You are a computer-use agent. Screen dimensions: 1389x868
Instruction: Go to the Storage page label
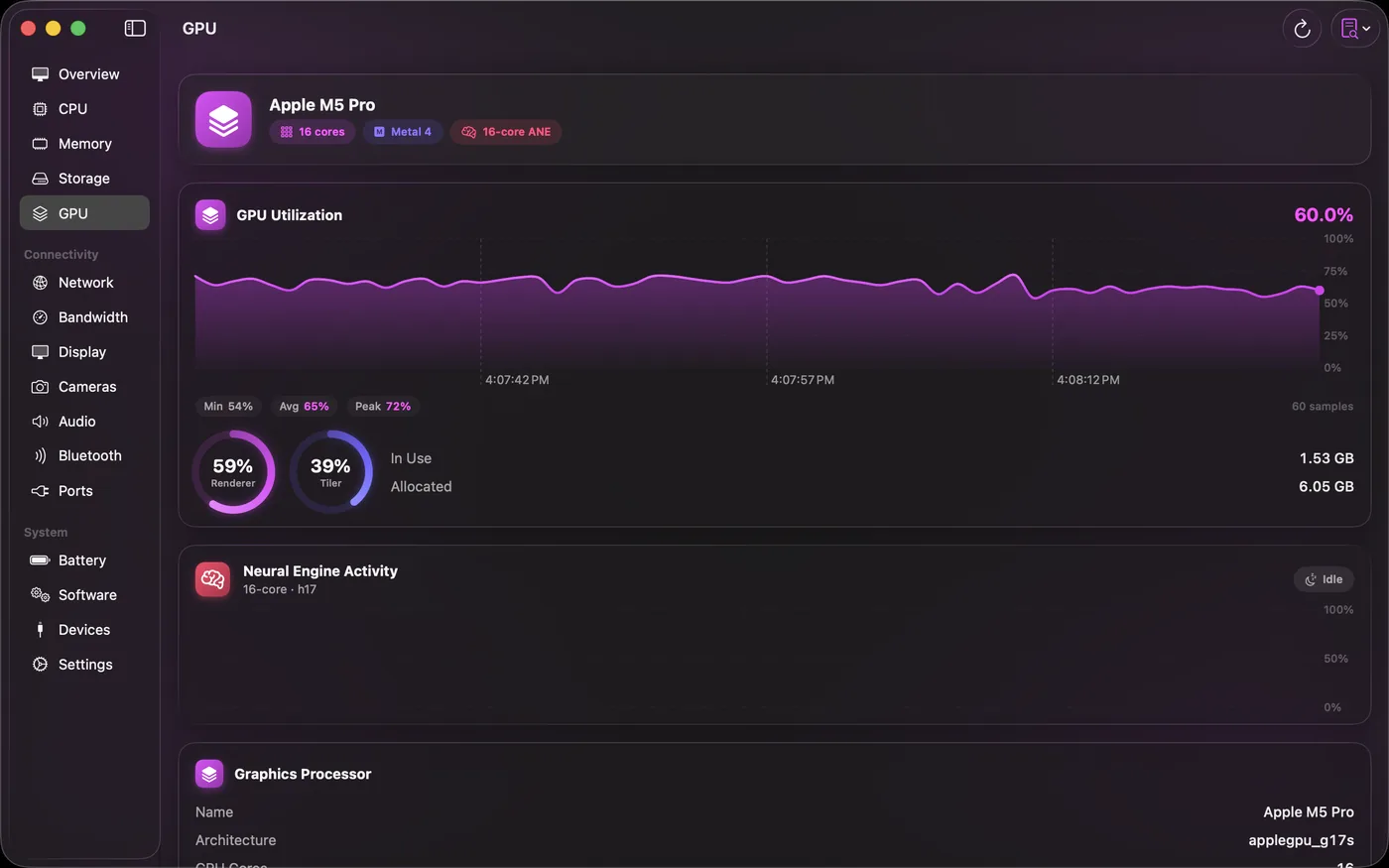click(84, 179)
